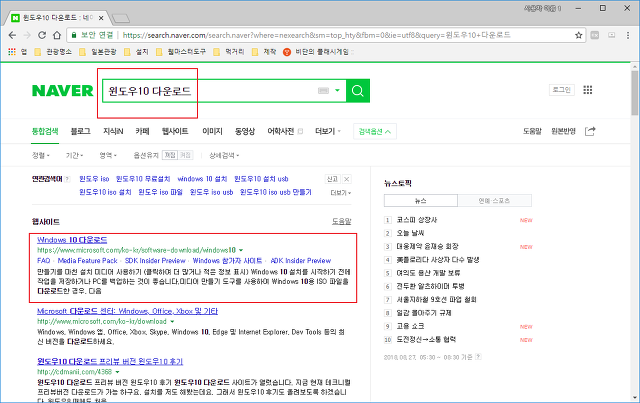Click the 원본반영 link

(563, 131)
